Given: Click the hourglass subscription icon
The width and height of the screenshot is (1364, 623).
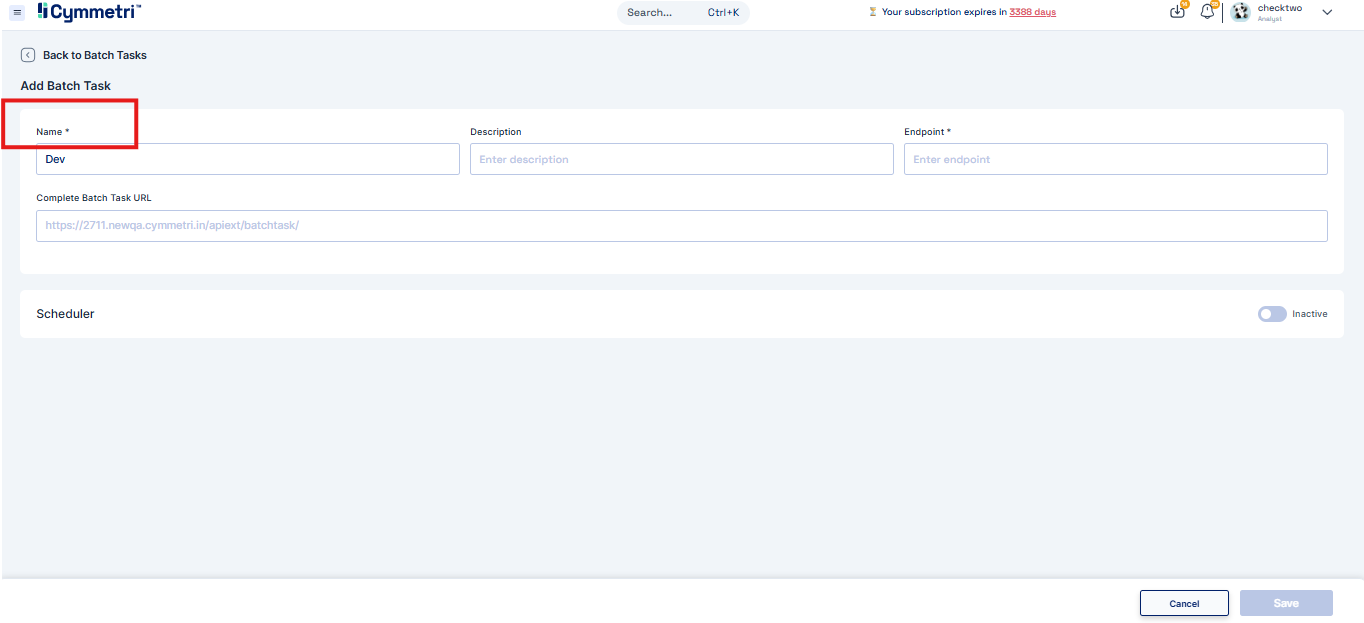Looking at the screenshot, I should point(872,12).
